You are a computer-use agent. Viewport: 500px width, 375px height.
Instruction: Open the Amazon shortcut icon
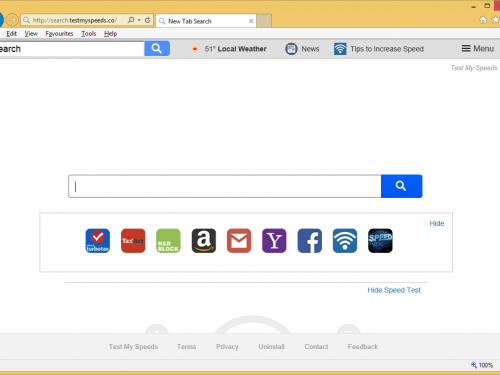[204, 241]
